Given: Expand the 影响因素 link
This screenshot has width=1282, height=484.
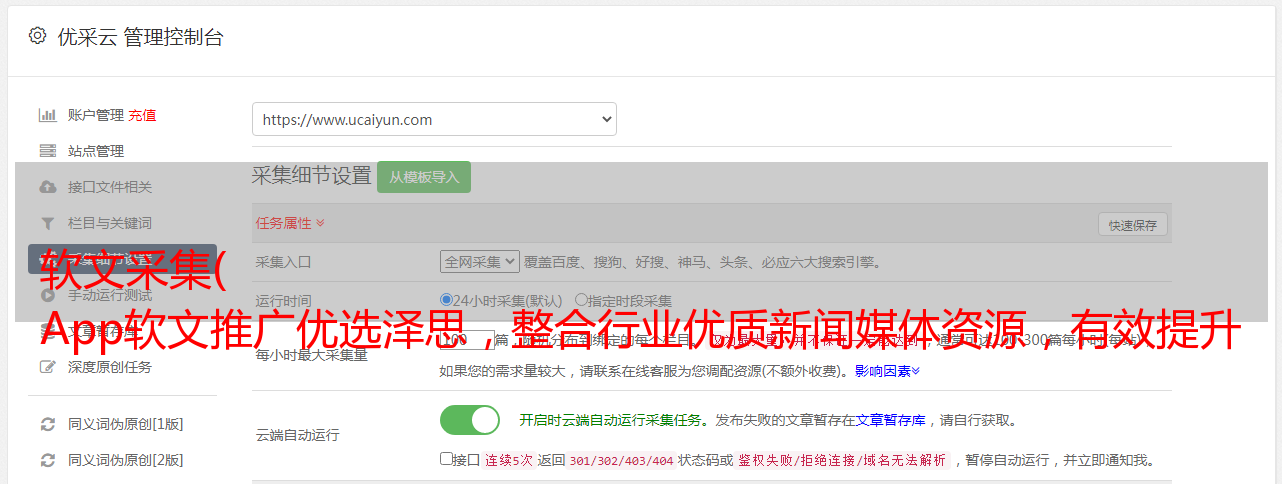Looking at the screenshot, I should 887,371.
